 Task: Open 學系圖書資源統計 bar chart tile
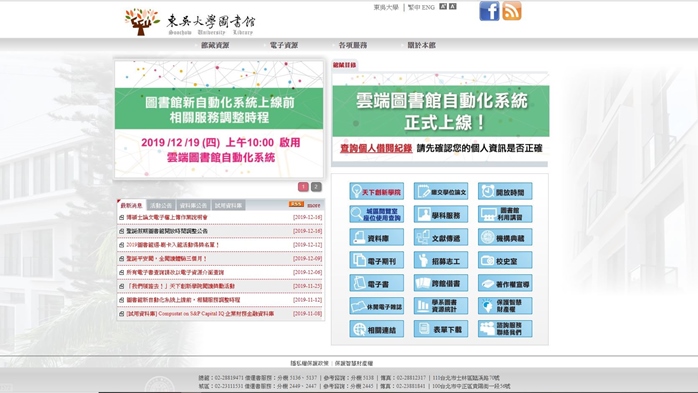click(441, 306)
